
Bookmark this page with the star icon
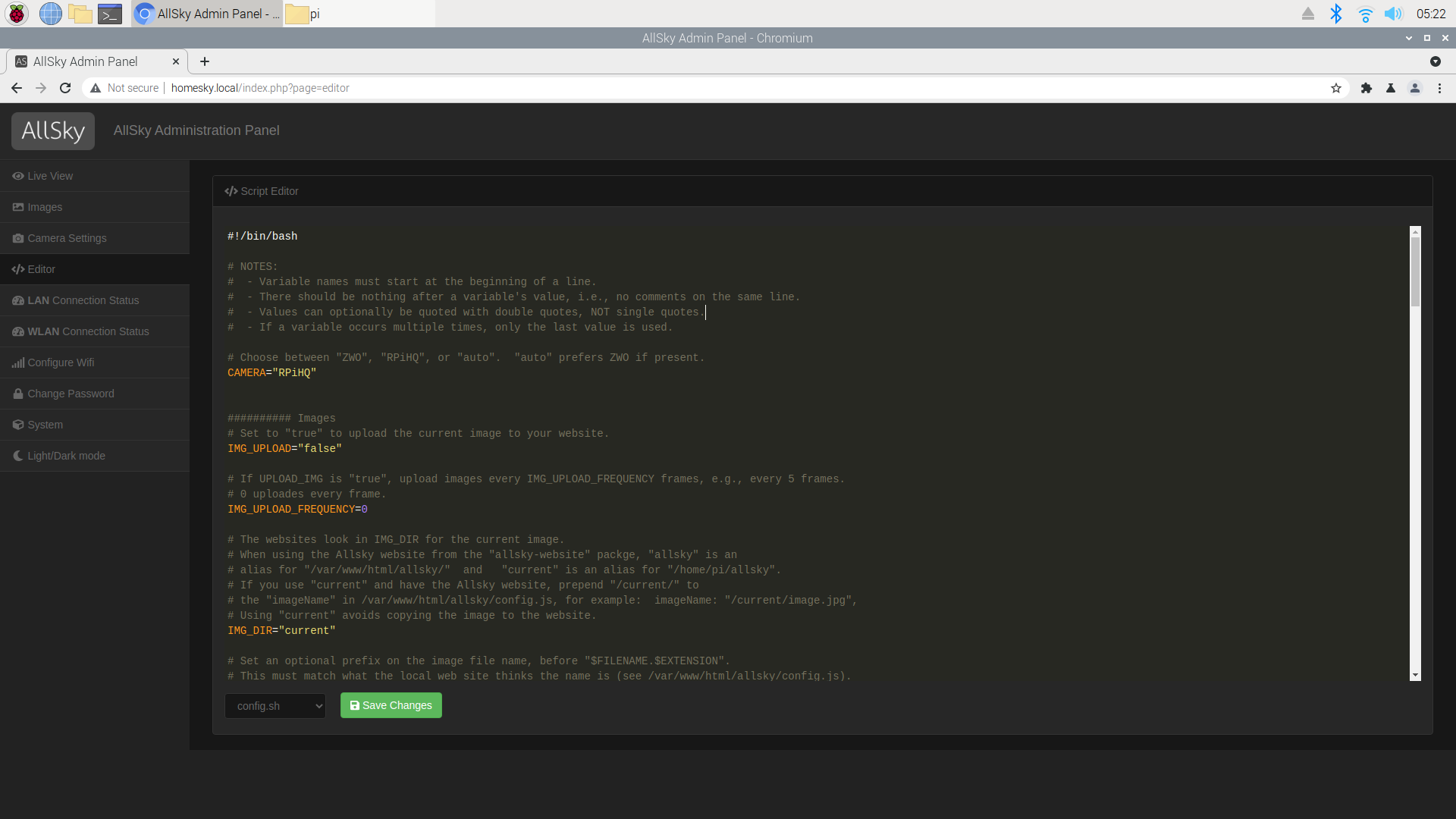1336,88
